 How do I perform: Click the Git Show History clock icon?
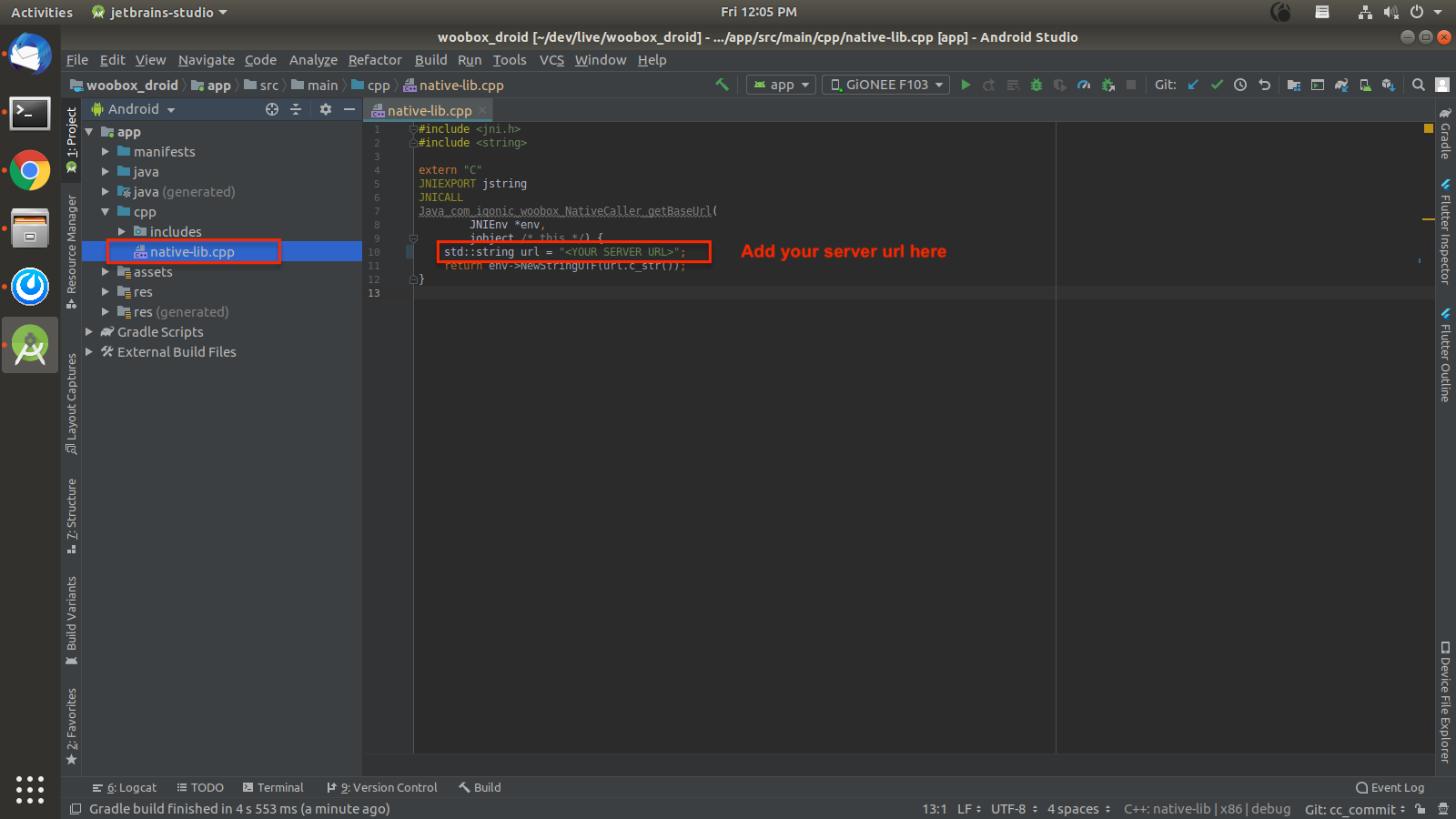[x=1240, y=85]
